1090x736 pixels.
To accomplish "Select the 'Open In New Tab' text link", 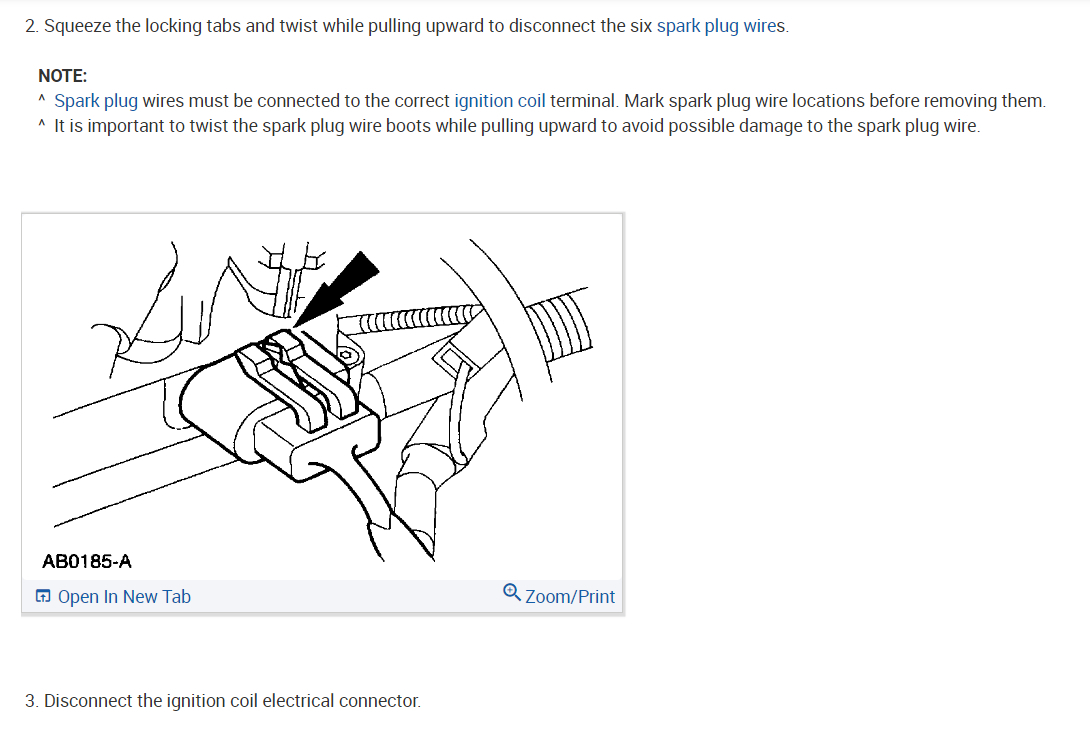I will (124, 596).
